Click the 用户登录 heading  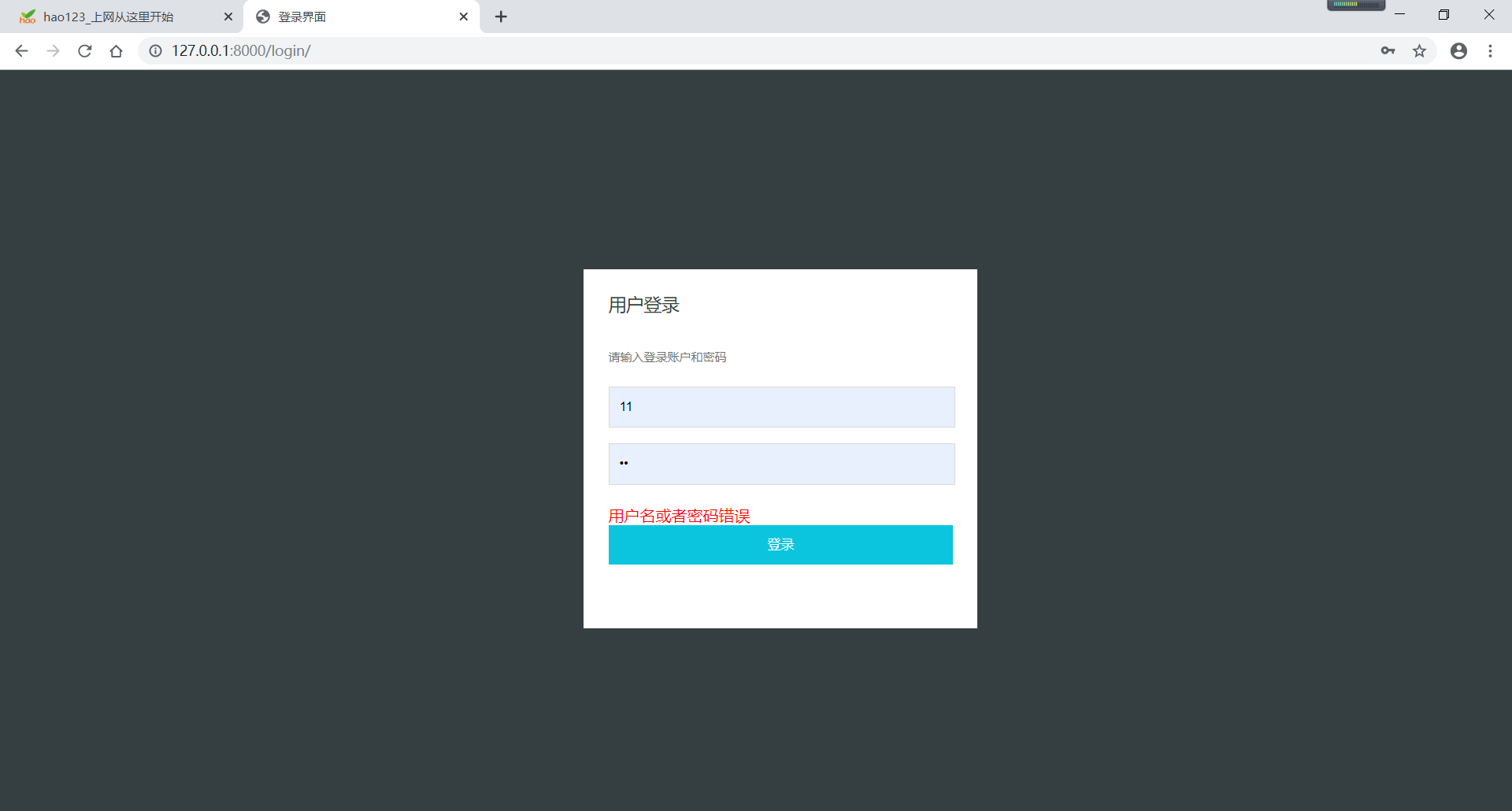[x=643, y=306]
